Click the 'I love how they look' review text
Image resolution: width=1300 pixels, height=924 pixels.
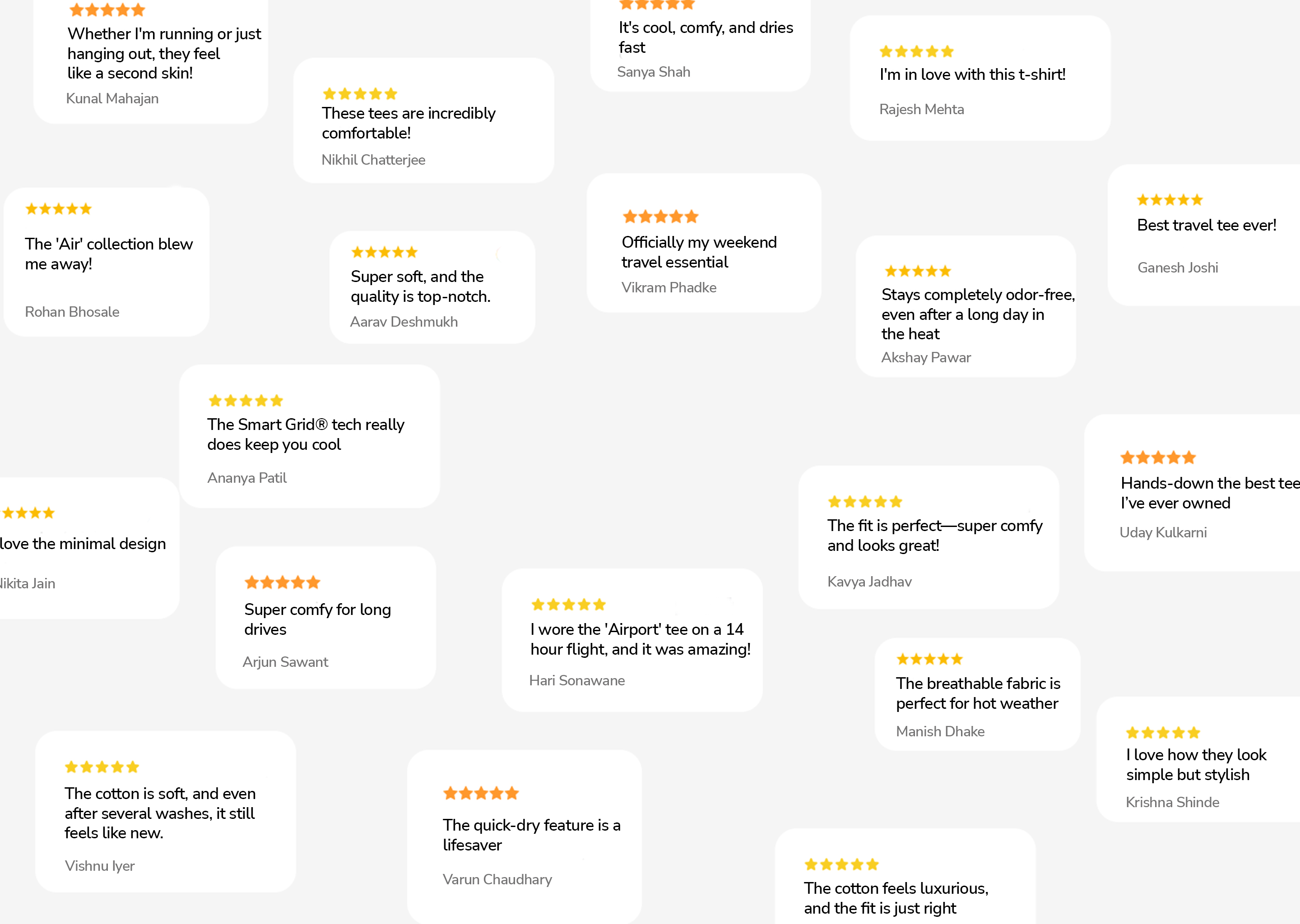[x=1196, y=765]
